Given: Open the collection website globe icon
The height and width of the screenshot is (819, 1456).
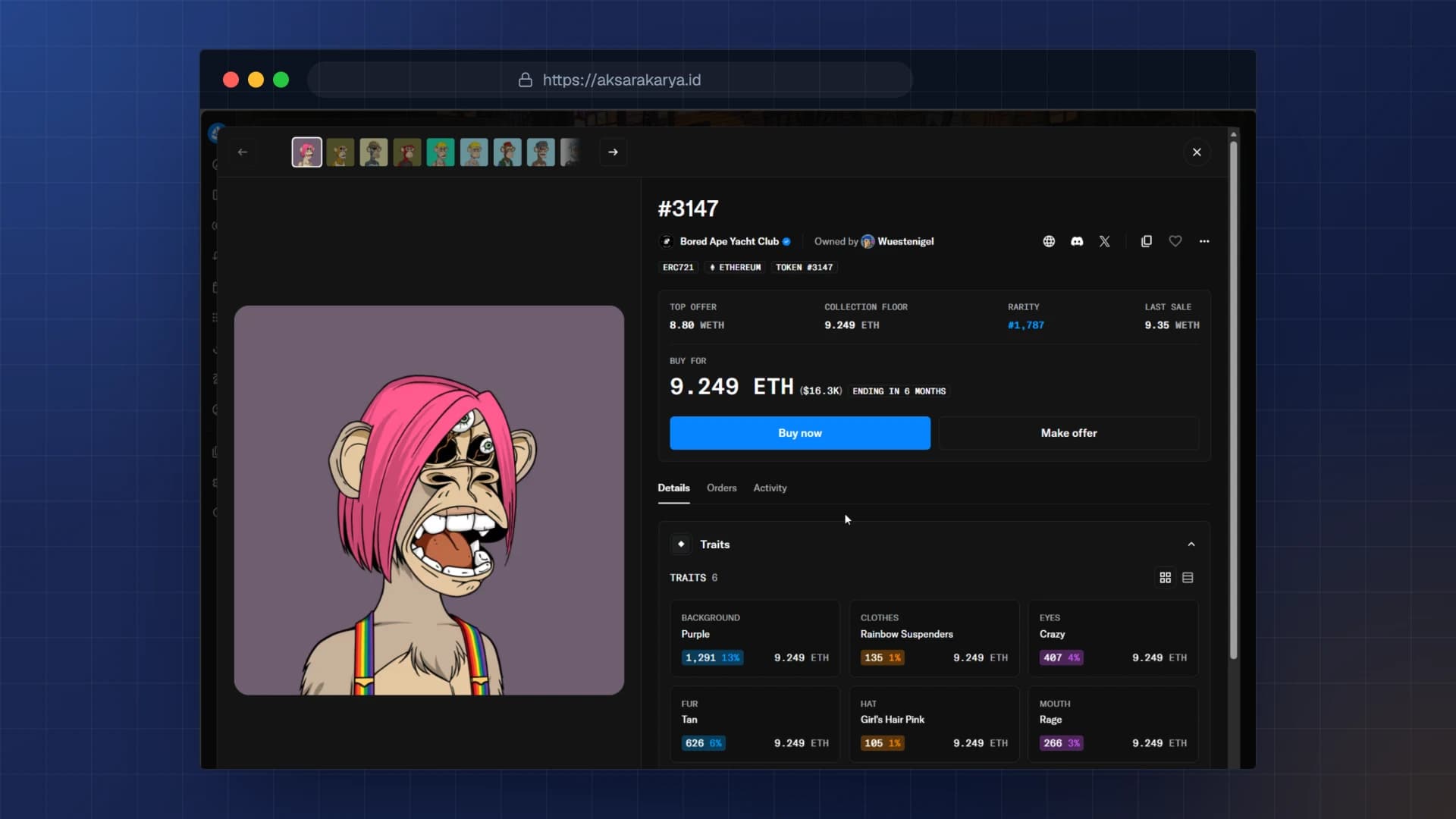Looking at the screenshot, I should [1049, 241].
